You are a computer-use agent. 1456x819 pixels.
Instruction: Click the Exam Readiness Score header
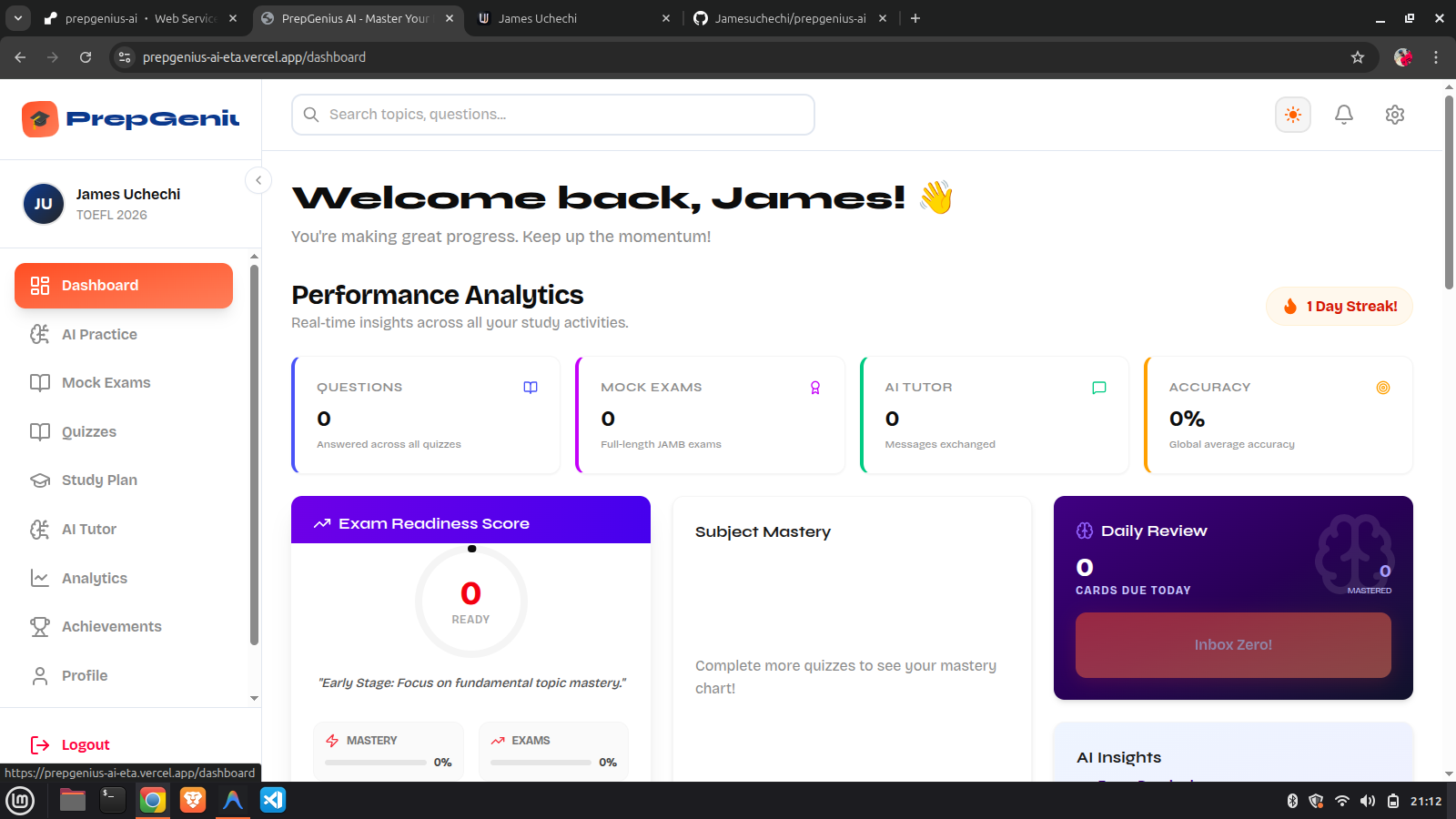click(470, 520)
